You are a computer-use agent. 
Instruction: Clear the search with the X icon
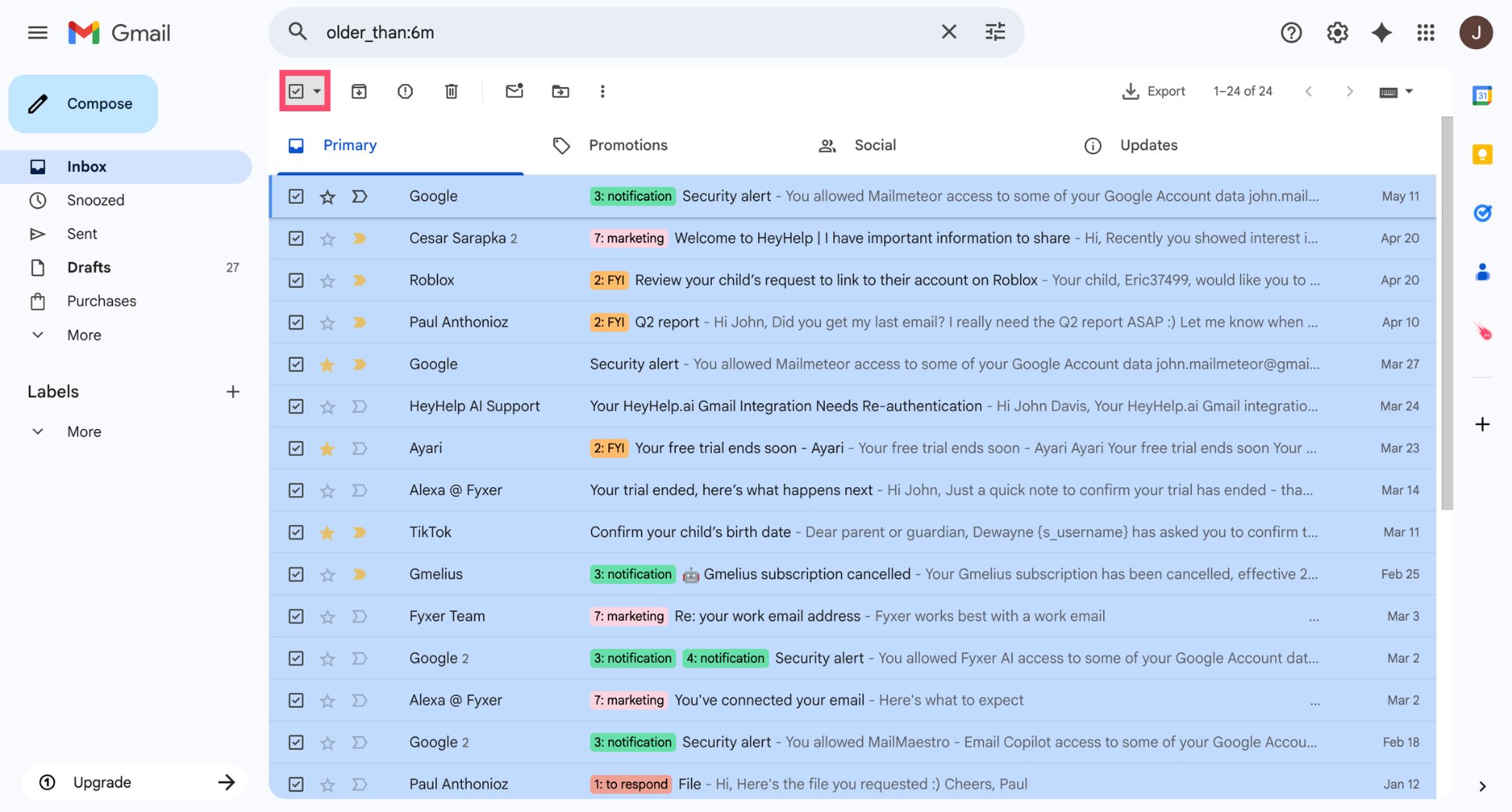949,32
